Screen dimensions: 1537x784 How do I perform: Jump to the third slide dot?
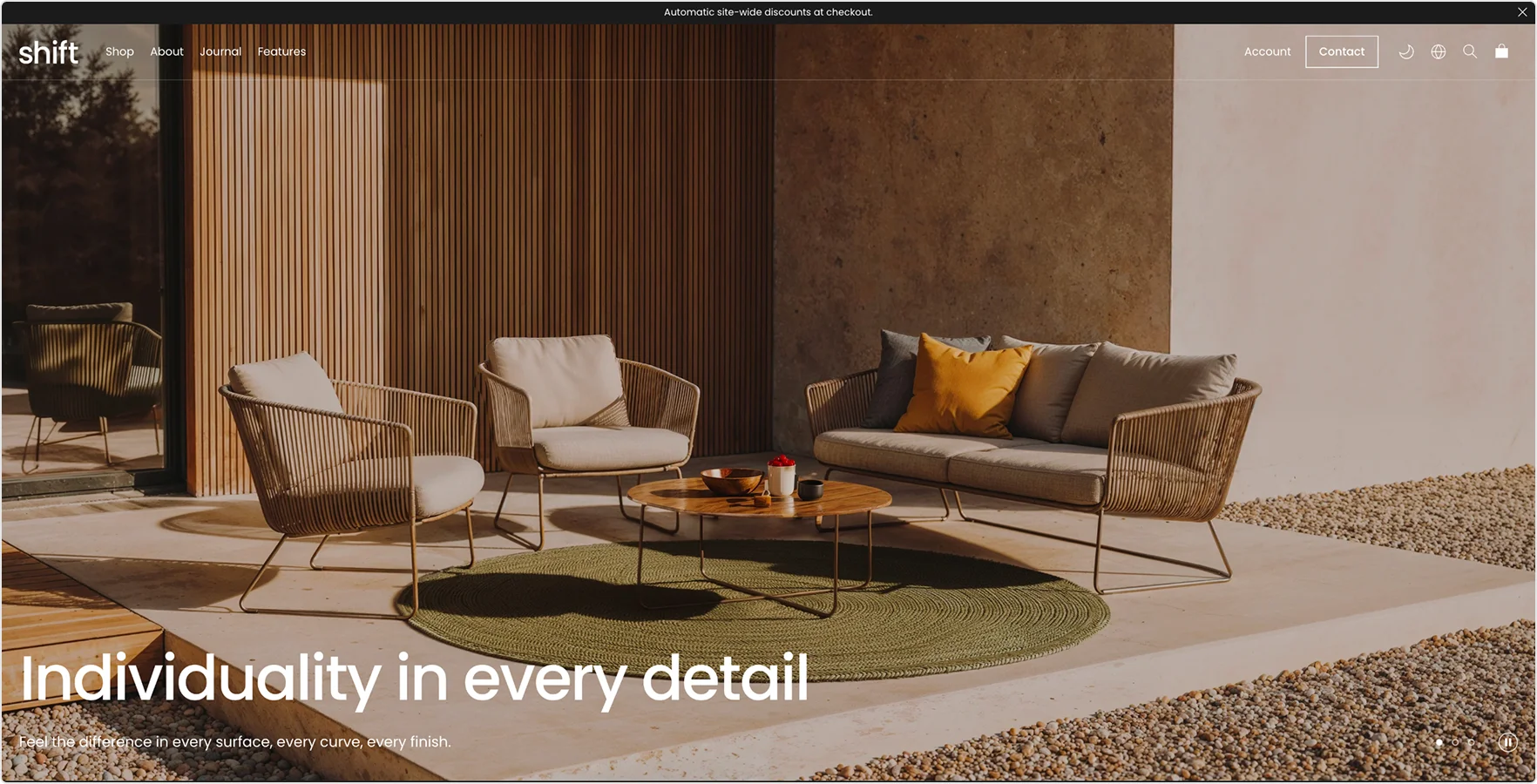pyautogui.click(x=1471, y=743)
